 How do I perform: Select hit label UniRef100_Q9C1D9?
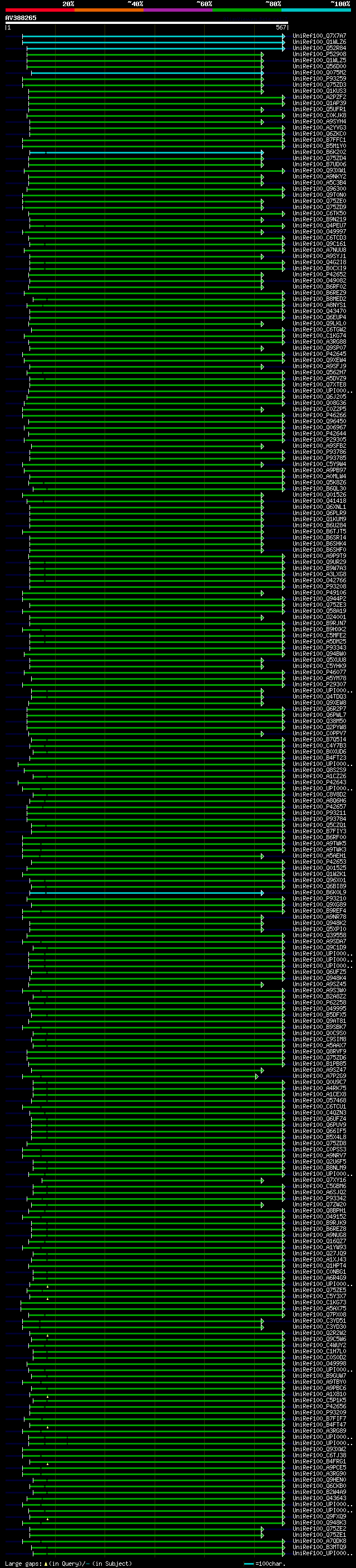click(x=319, y=947)
